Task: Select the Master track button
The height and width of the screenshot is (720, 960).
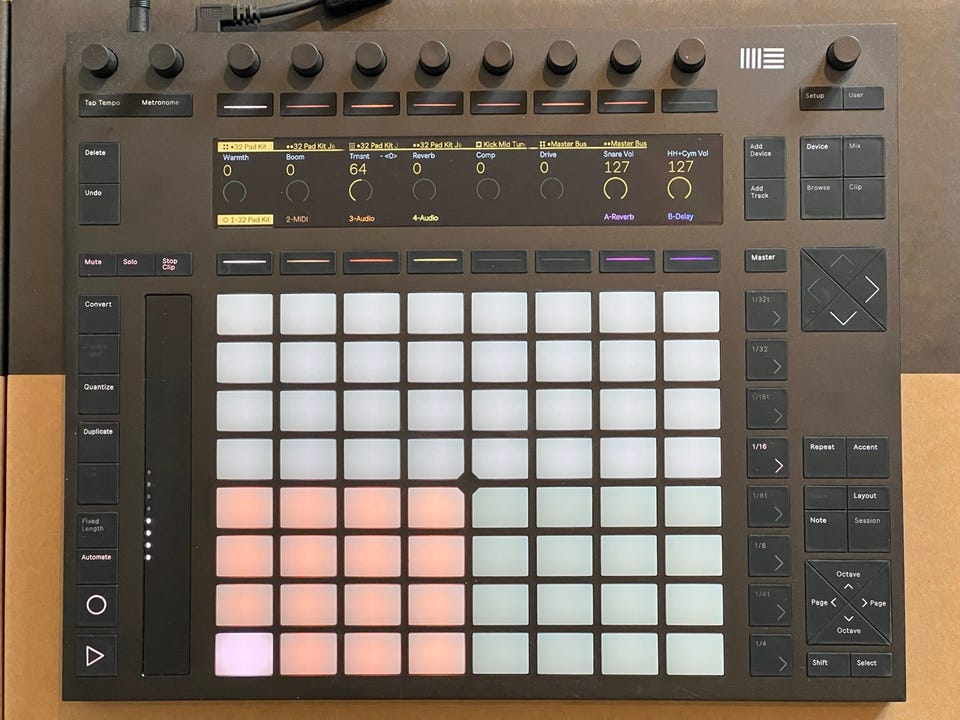Action: (x=765, y=260)
